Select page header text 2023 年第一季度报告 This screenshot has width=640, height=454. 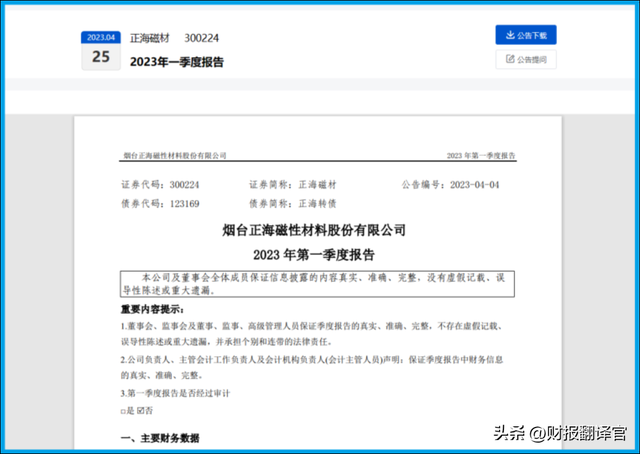click(481, 156)
